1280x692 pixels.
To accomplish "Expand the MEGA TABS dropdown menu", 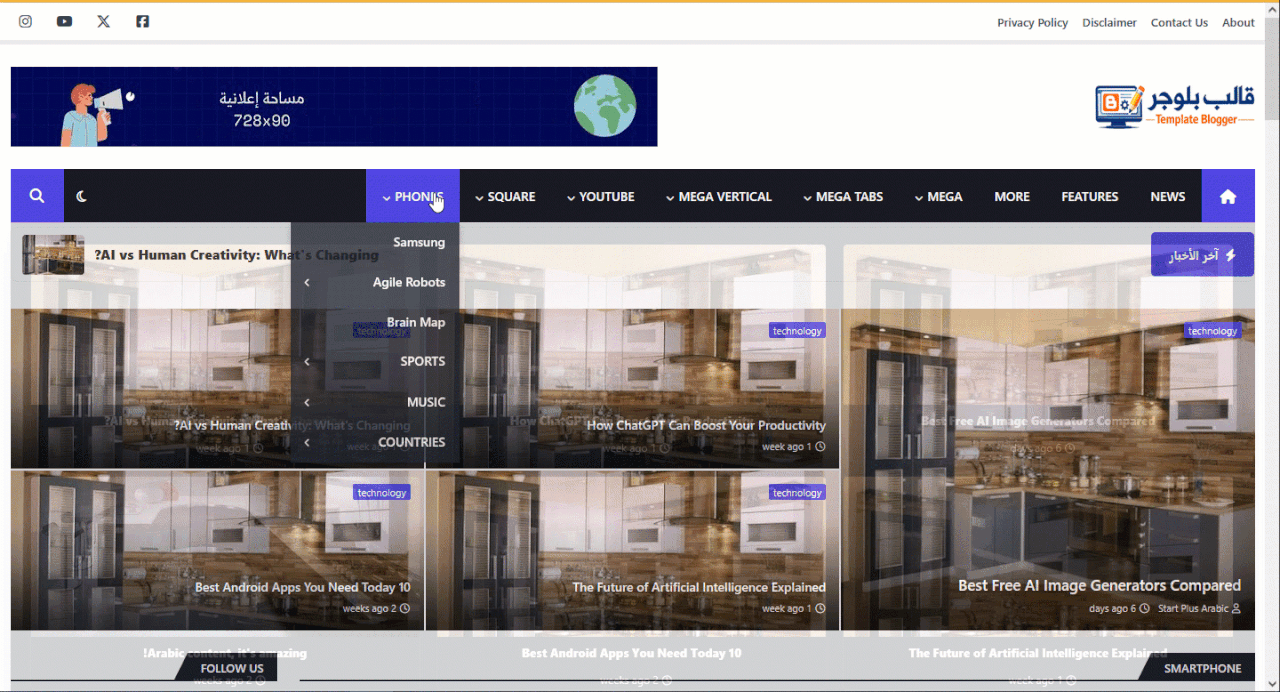I will pyautogui.click(x=843, y=196).
